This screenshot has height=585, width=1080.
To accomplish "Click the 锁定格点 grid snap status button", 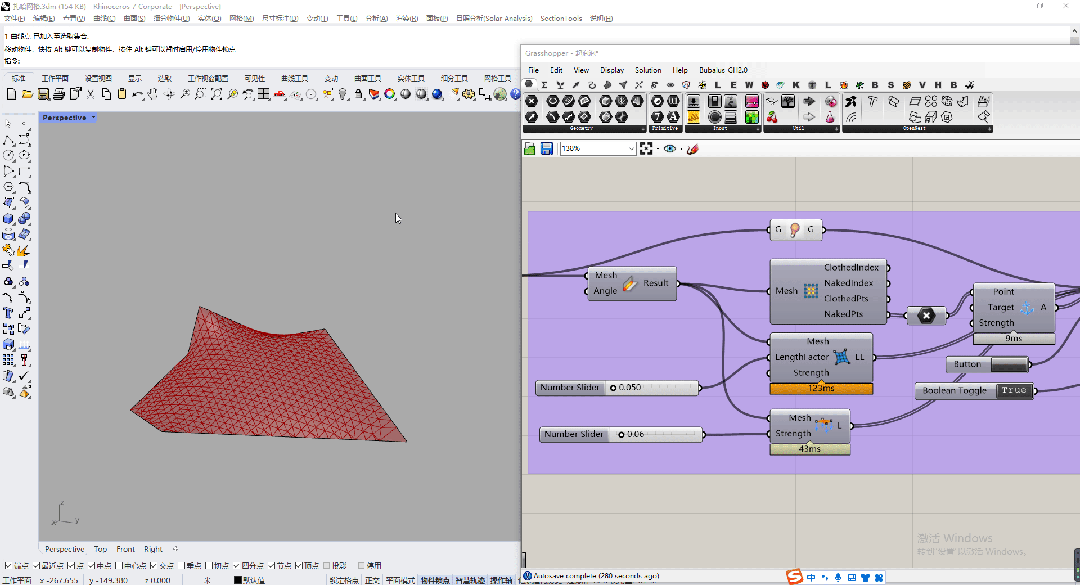I will click(344, 580).
